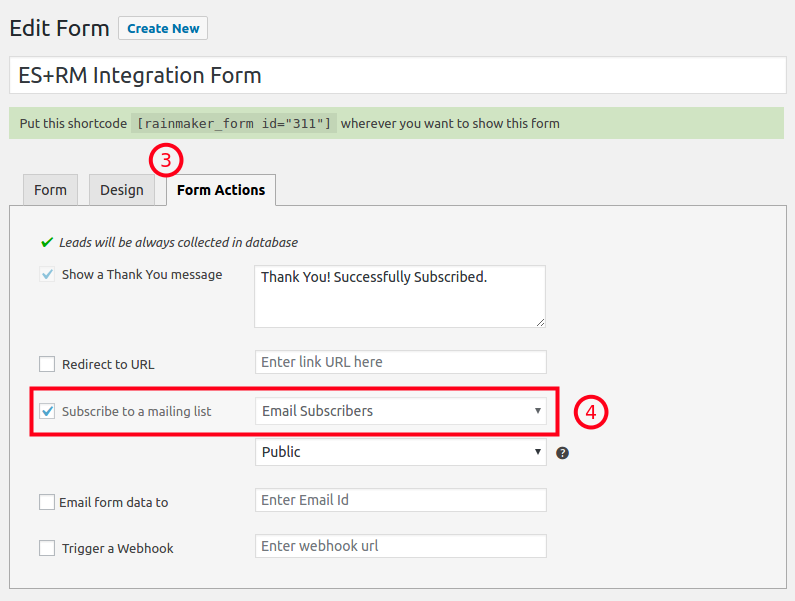Click the Enter Email Id field

click(401, 500)
